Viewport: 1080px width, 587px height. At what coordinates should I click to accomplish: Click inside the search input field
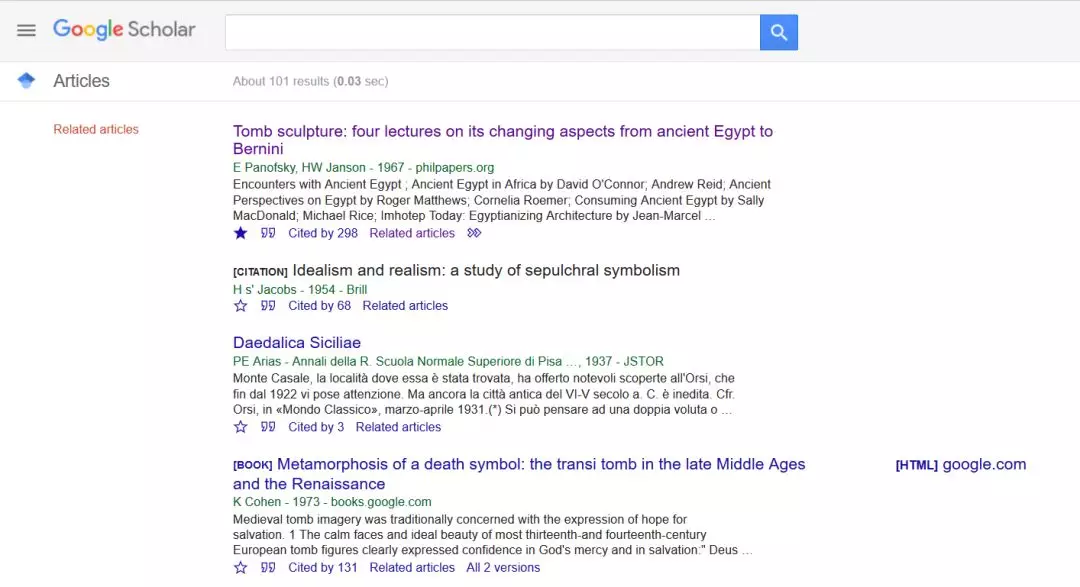[x=492, y=32]
